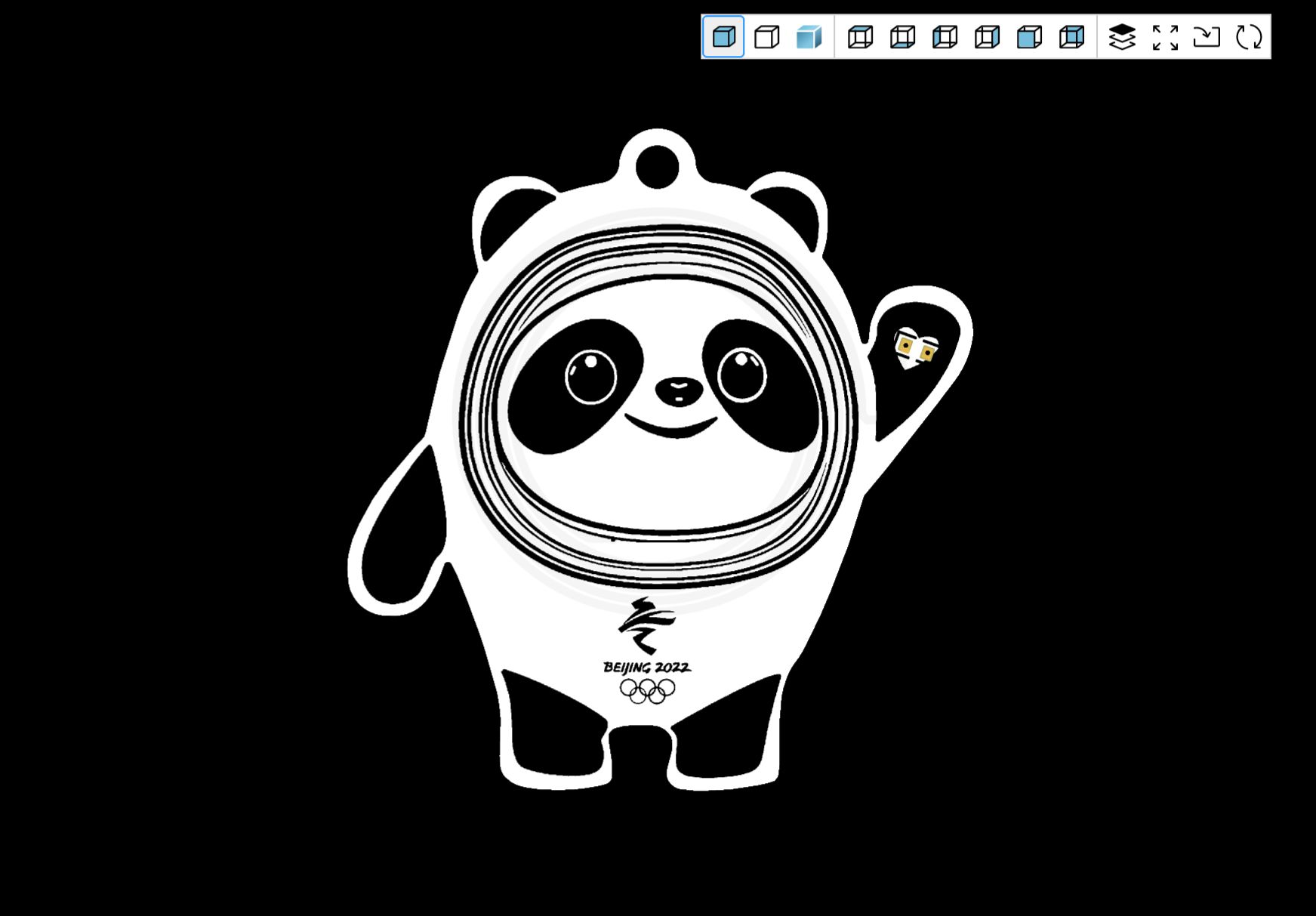Screen dimensions: 1316x916
Task: Click the export arrow-into-tray icon
Action: (x=1207, y=36)
